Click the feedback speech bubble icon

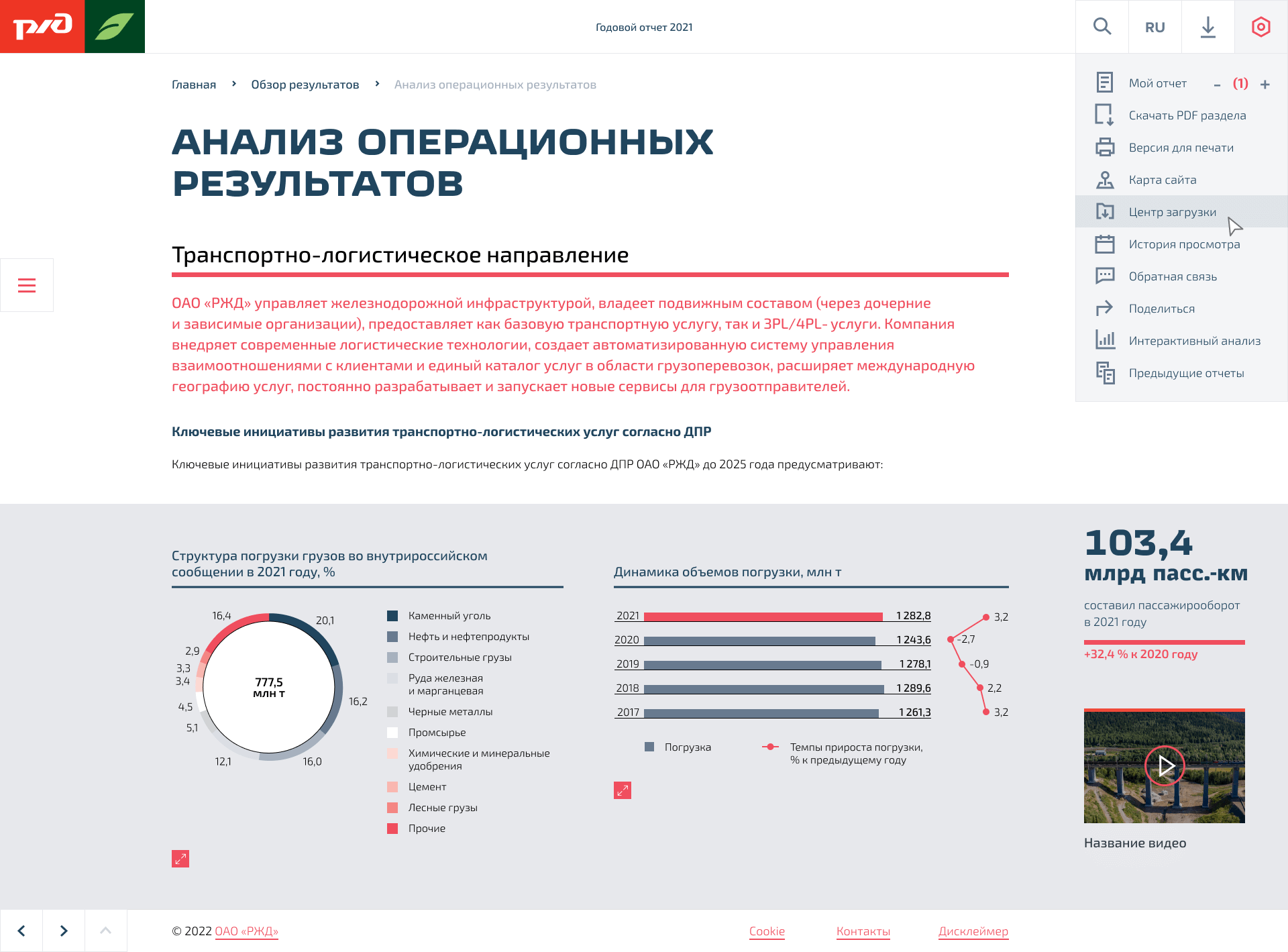[1105, 276]
